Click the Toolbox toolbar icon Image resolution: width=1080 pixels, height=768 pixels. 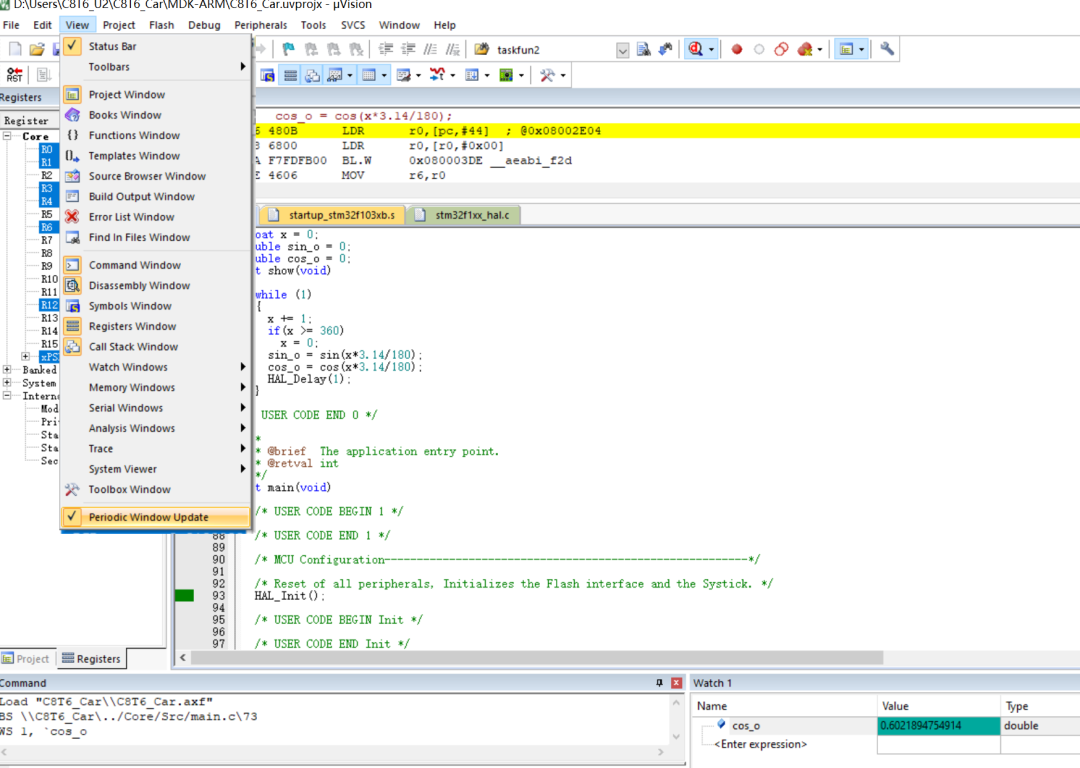pos(547,75)
